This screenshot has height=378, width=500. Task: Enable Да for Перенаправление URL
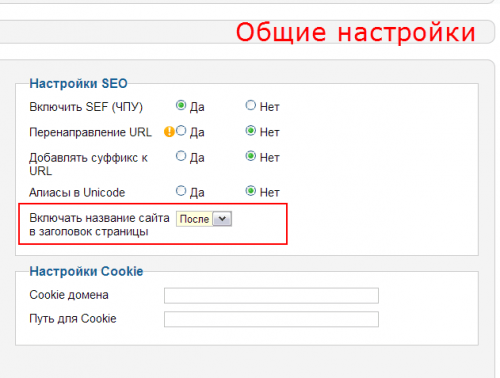click(181, 131)
